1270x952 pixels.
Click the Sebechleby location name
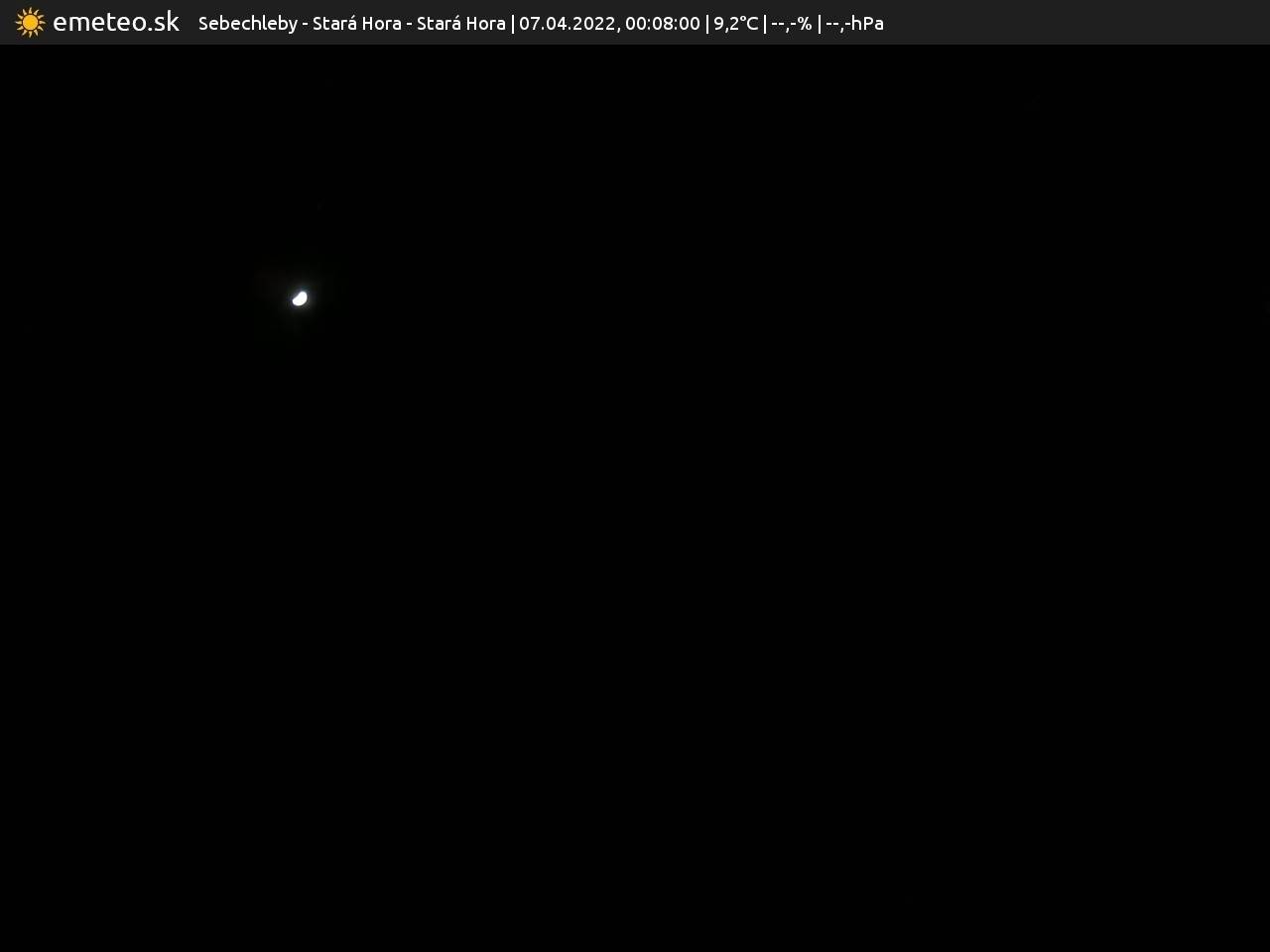(x=247, y=23)
